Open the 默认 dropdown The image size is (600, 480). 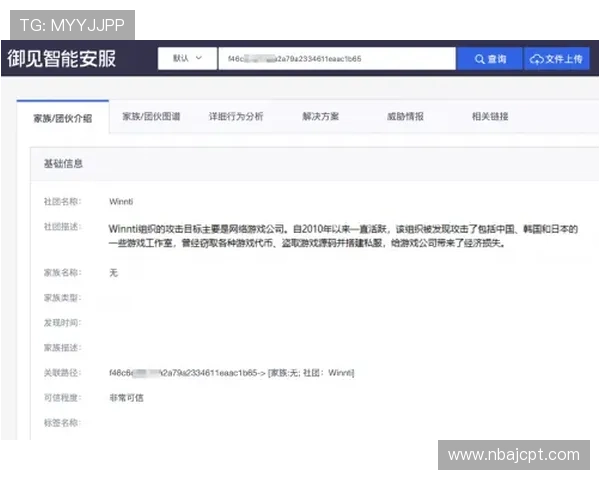tap(187, 59)
